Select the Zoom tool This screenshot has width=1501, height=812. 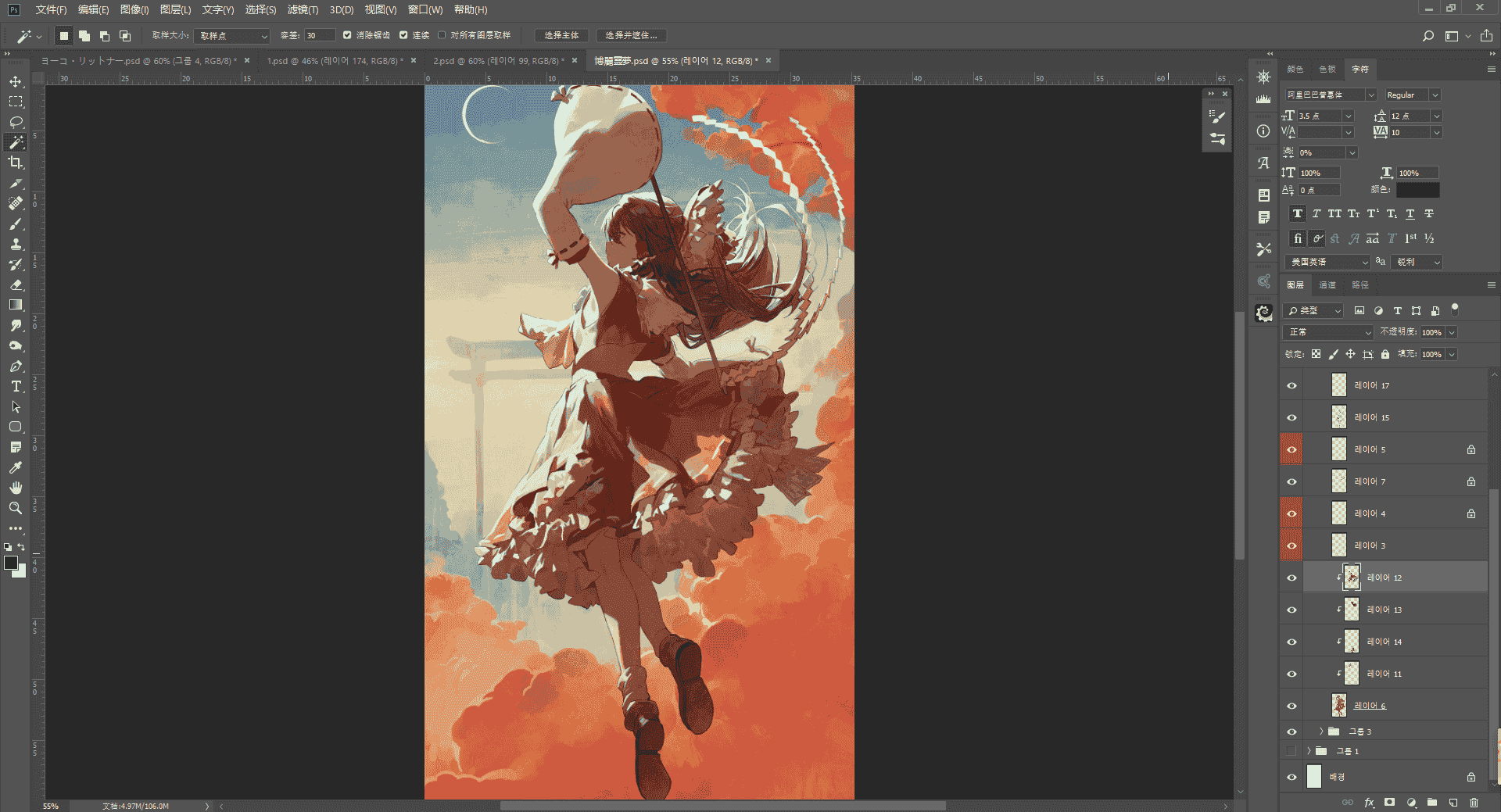point(16,508)
